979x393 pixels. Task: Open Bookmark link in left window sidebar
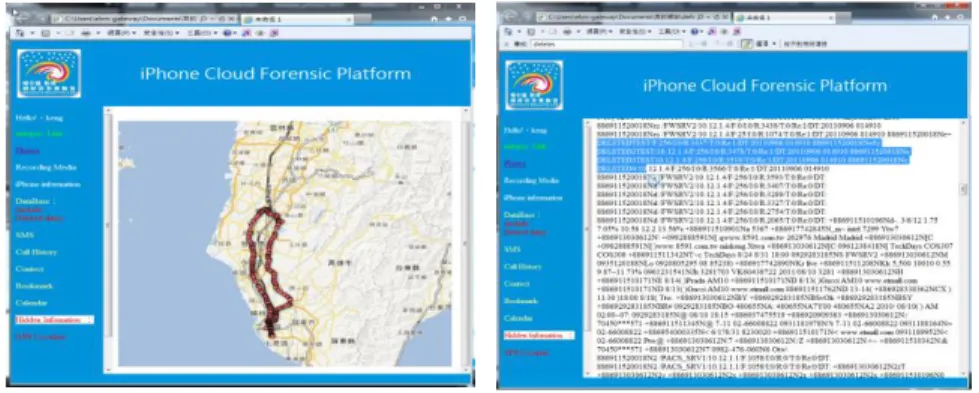pos(34,286)
